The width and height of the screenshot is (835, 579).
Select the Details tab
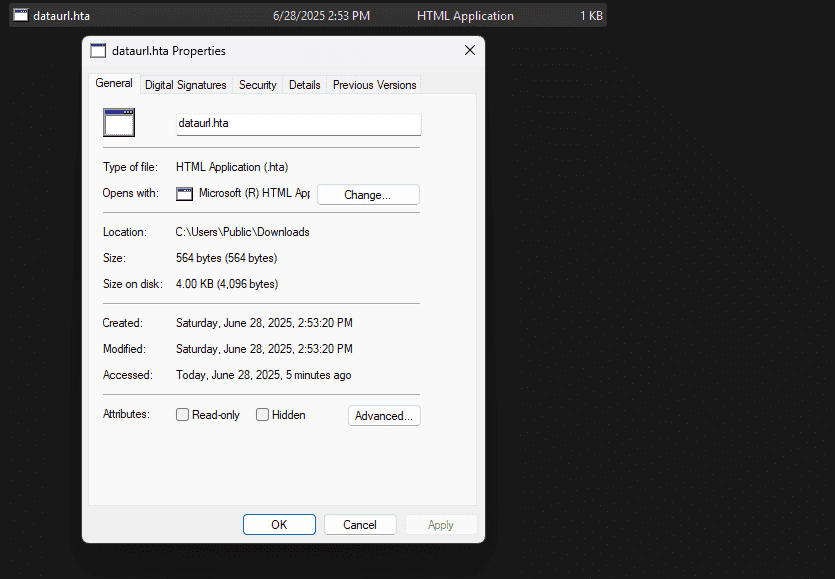click(x=305, y=85)
